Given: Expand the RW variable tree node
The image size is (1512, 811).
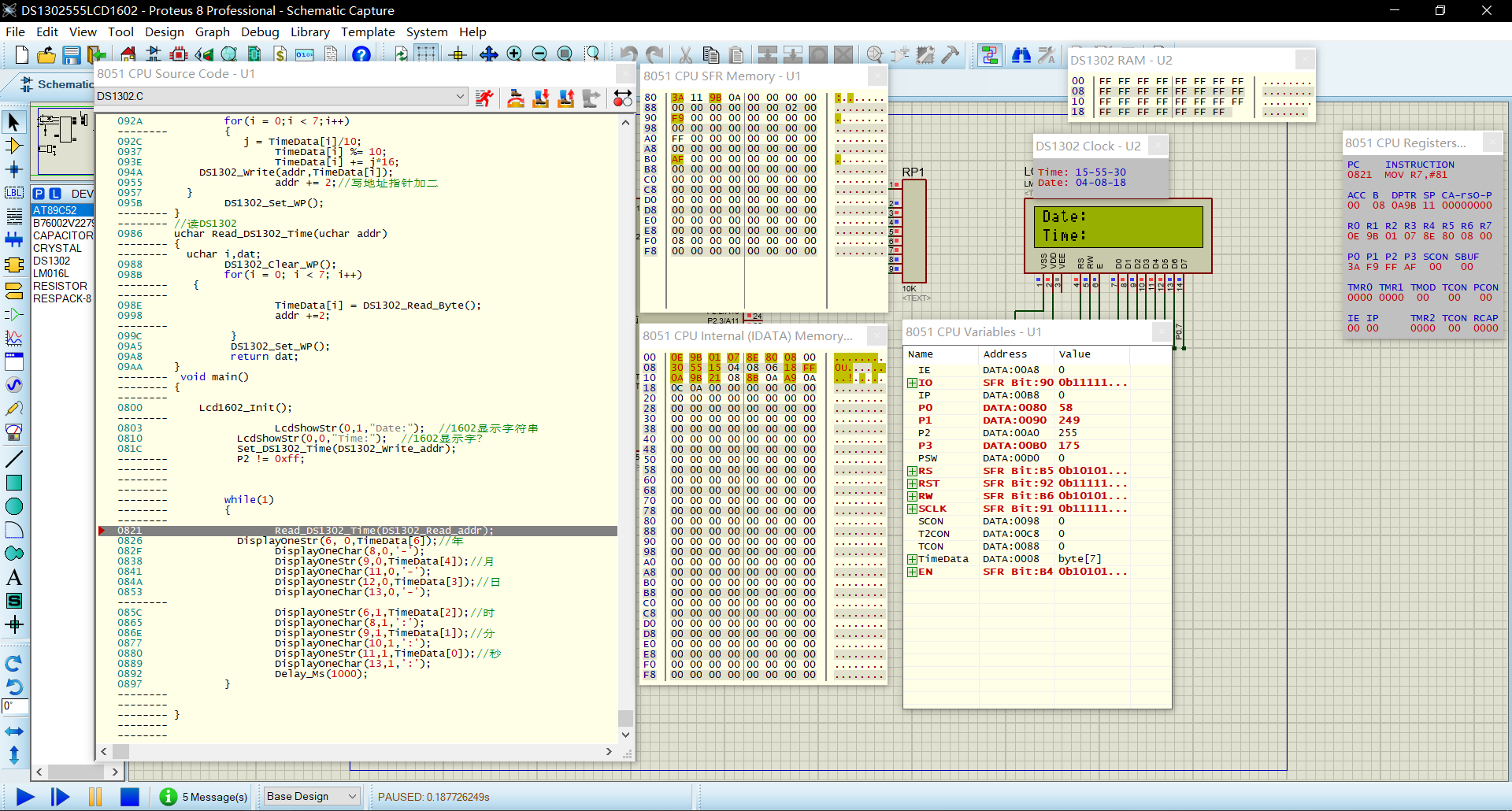Looking at the screenshot, I should point(912,496).
